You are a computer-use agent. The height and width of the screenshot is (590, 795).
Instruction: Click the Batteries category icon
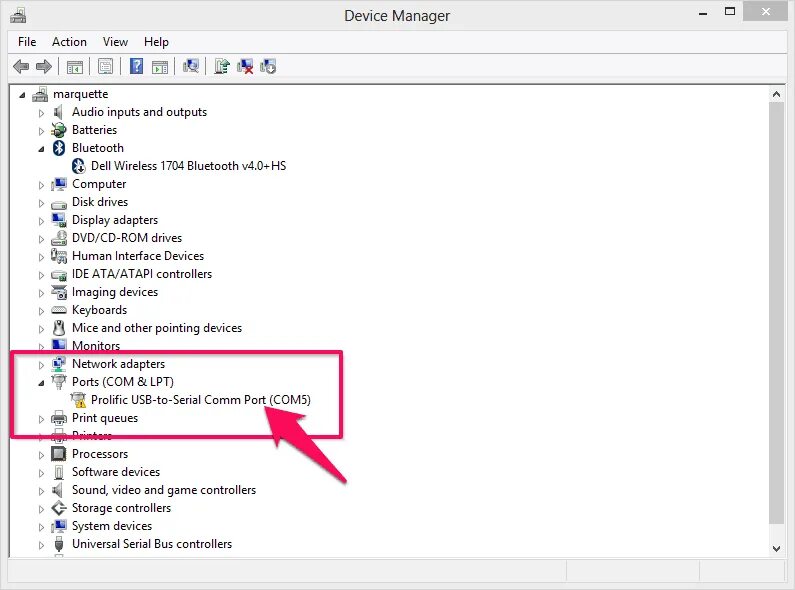coord(59,130)
